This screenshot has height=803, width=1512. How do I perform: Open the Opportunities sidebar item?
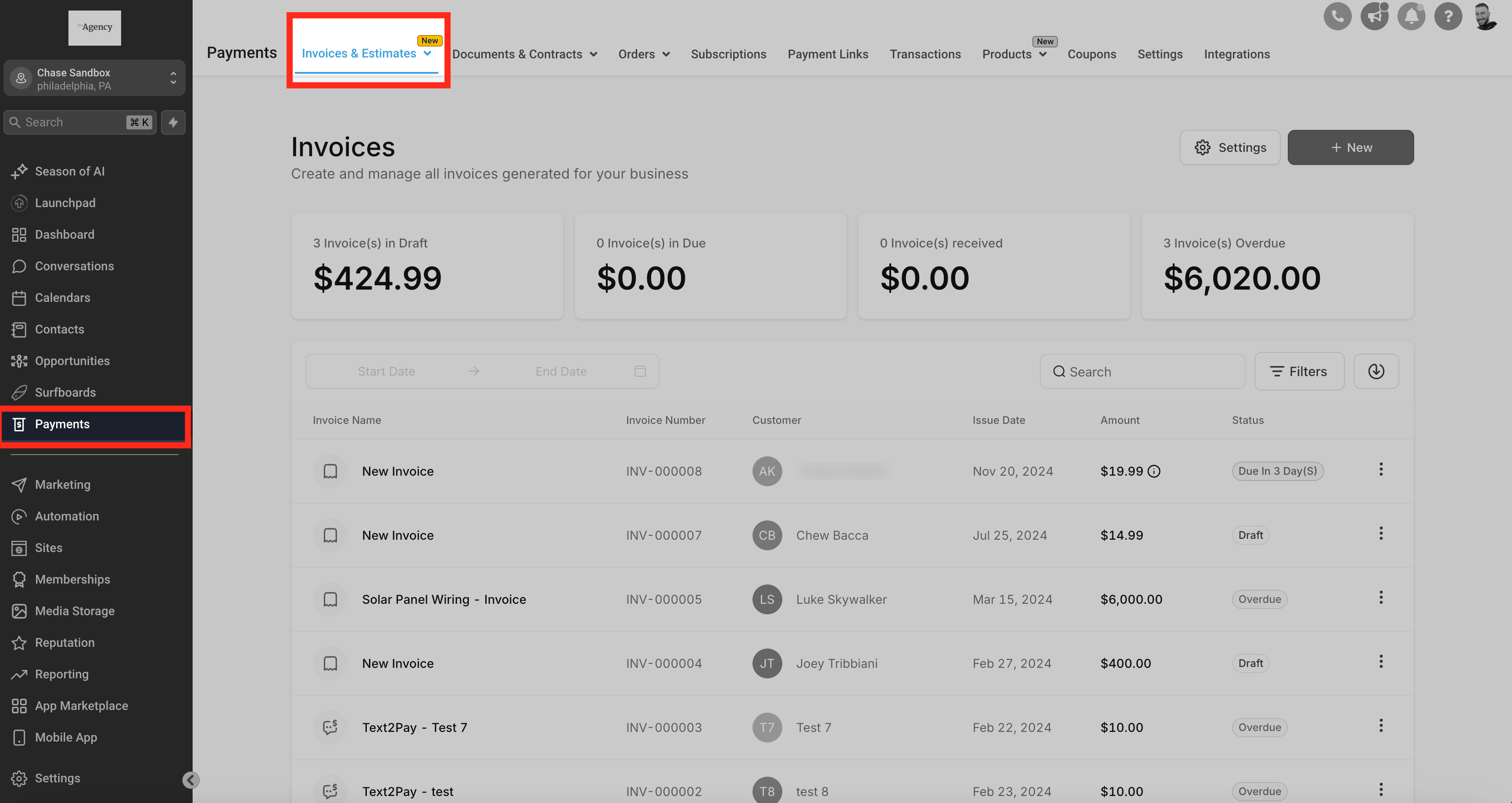72,361
